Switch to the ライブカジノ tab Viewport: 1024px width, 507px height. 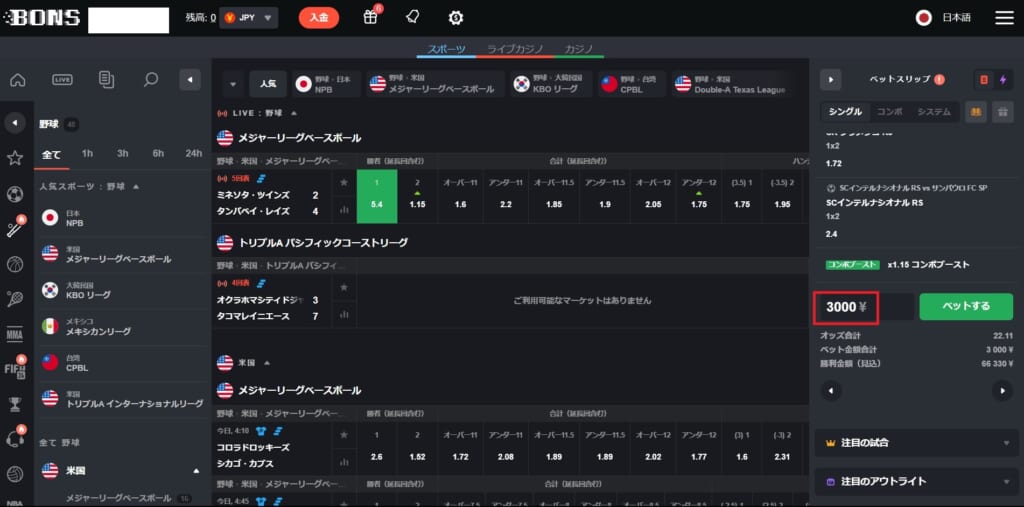pyautogui.click(x=514, y=48)
